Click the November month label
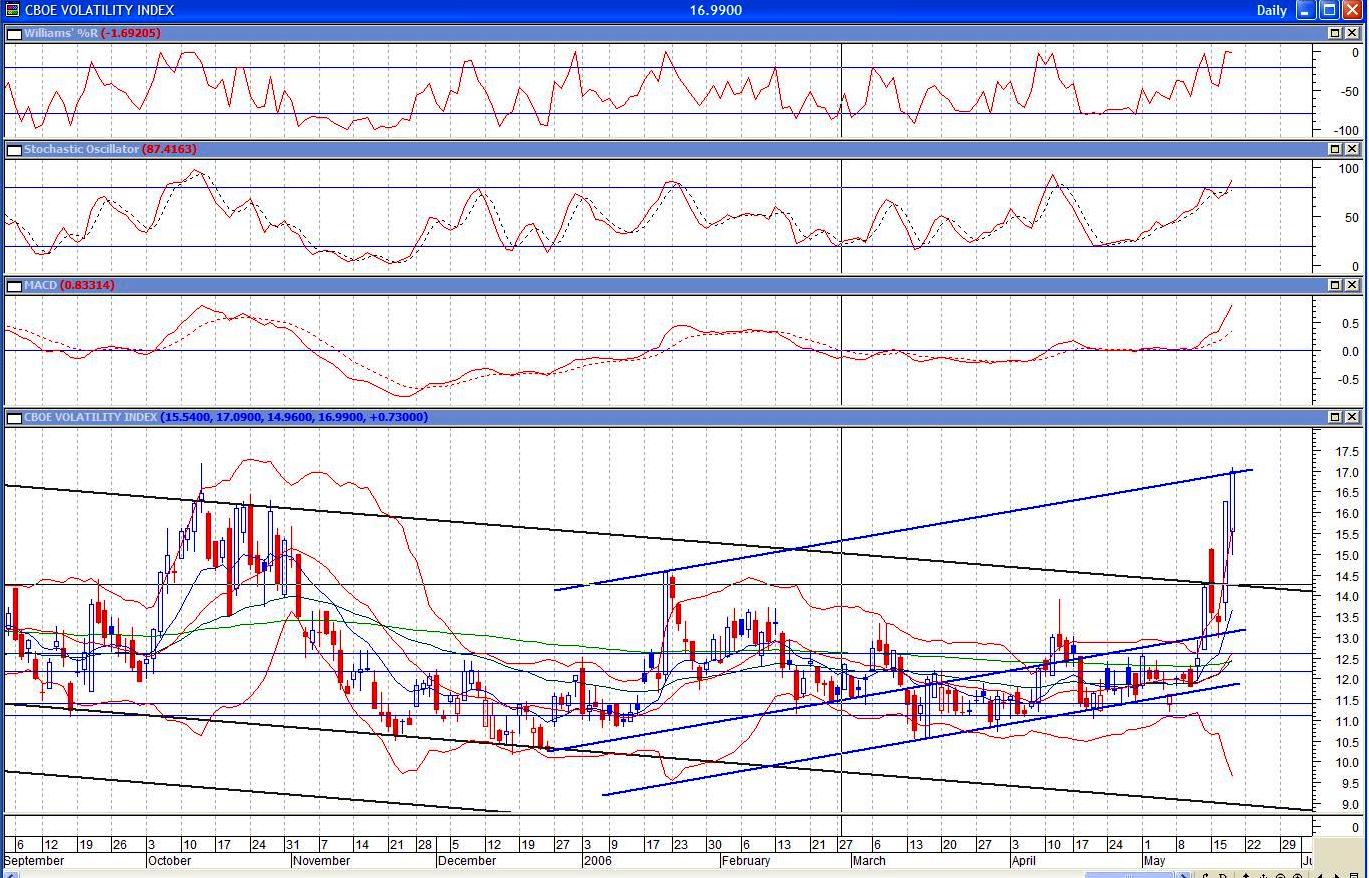 tap(322, 861)
